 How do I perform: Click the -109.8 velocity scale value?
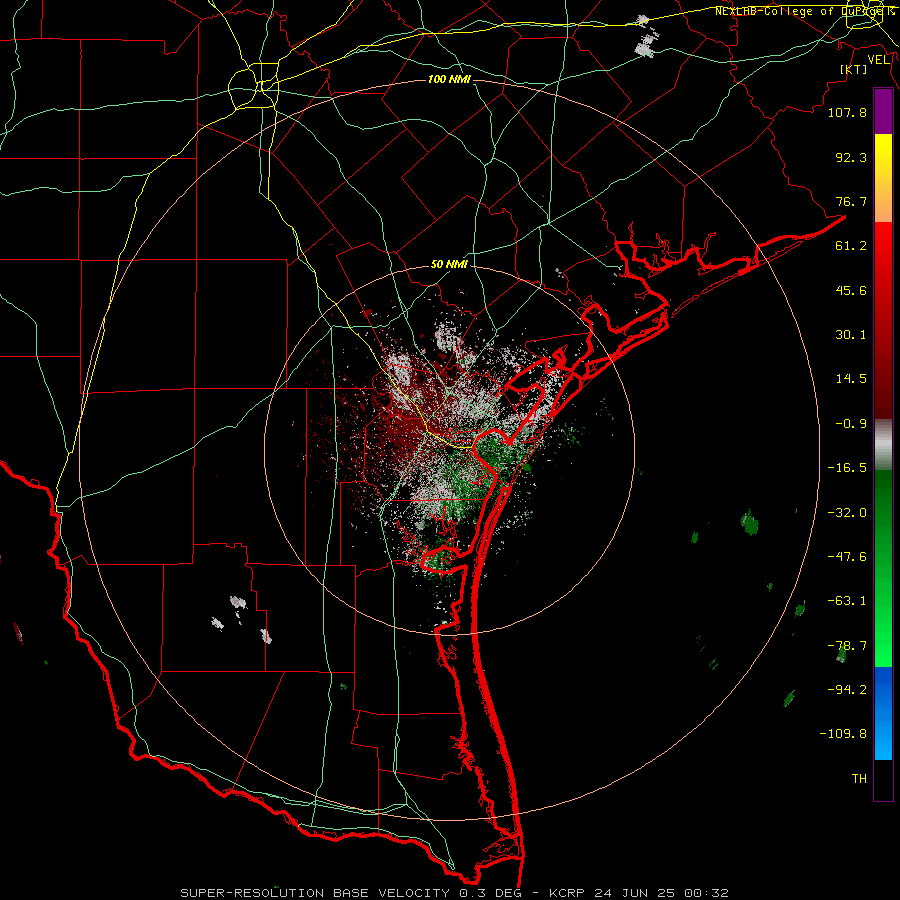coord(843,734)
